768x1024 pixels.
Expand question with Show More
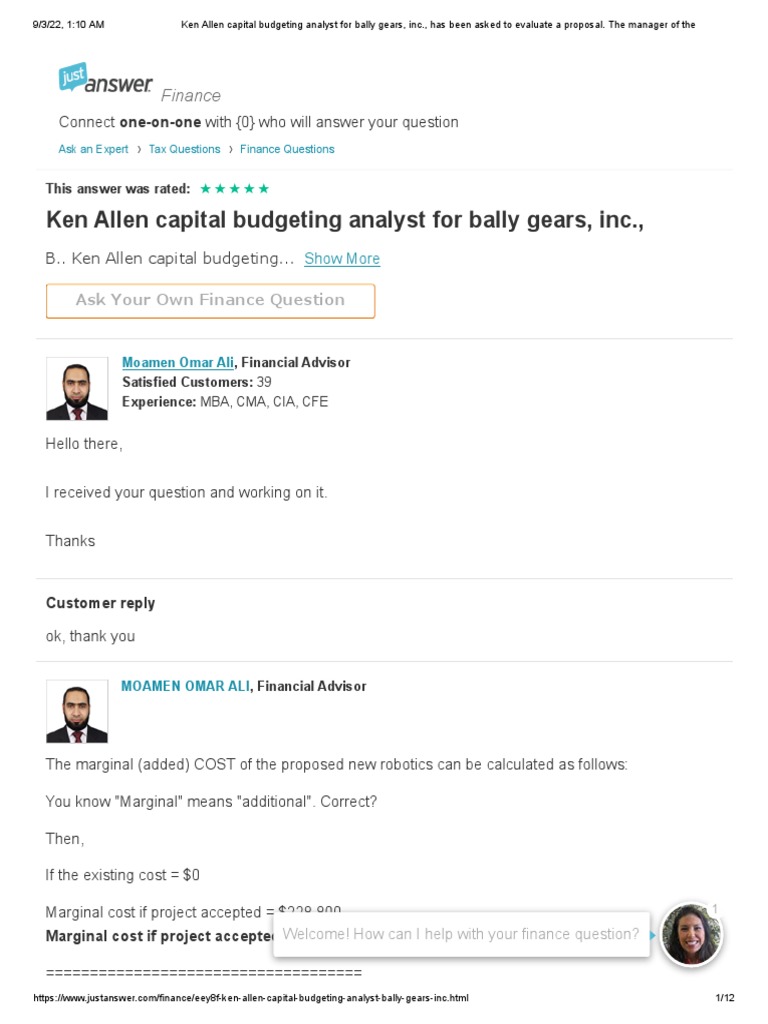tap(342, 258)
